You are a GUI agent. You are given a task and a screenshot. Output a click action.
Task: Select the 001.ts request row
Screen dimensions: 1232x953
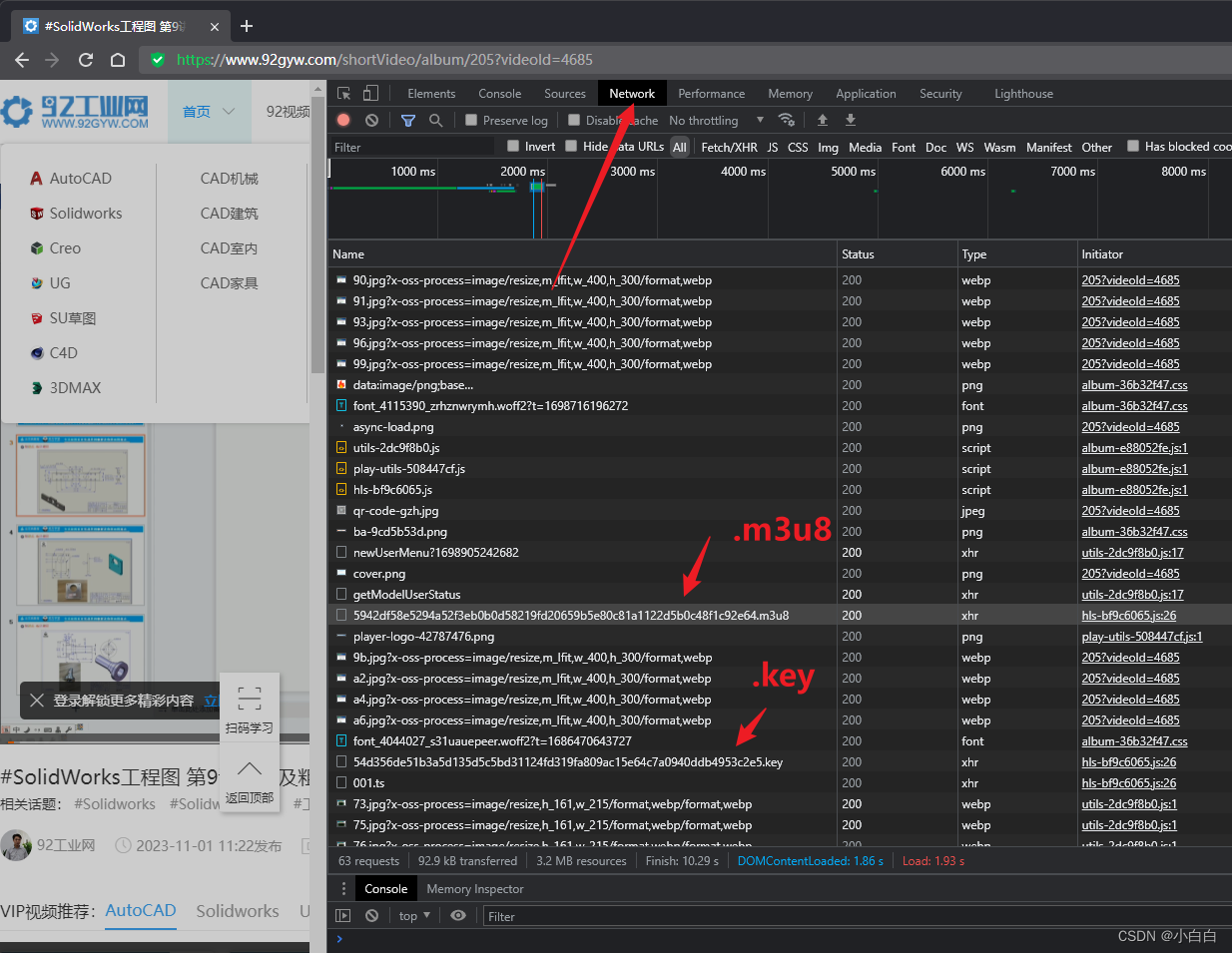point(780,783)
